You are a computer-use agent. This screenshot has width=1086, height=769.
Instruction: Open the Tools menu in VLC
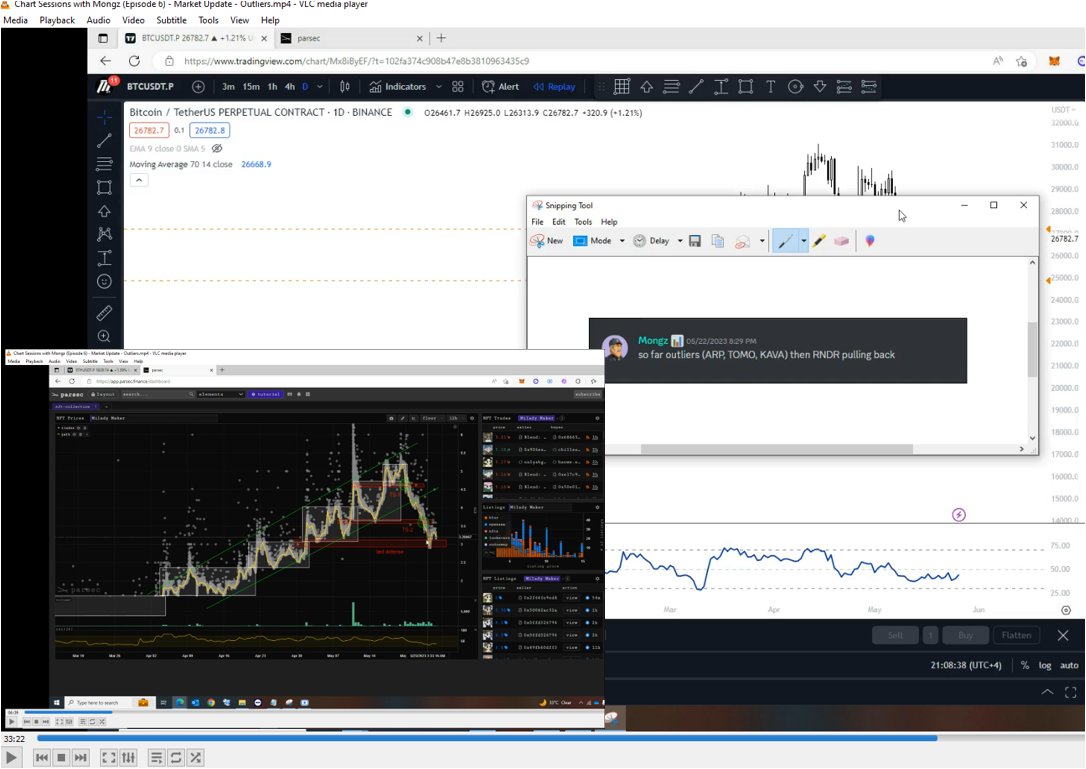click(208, 20)
